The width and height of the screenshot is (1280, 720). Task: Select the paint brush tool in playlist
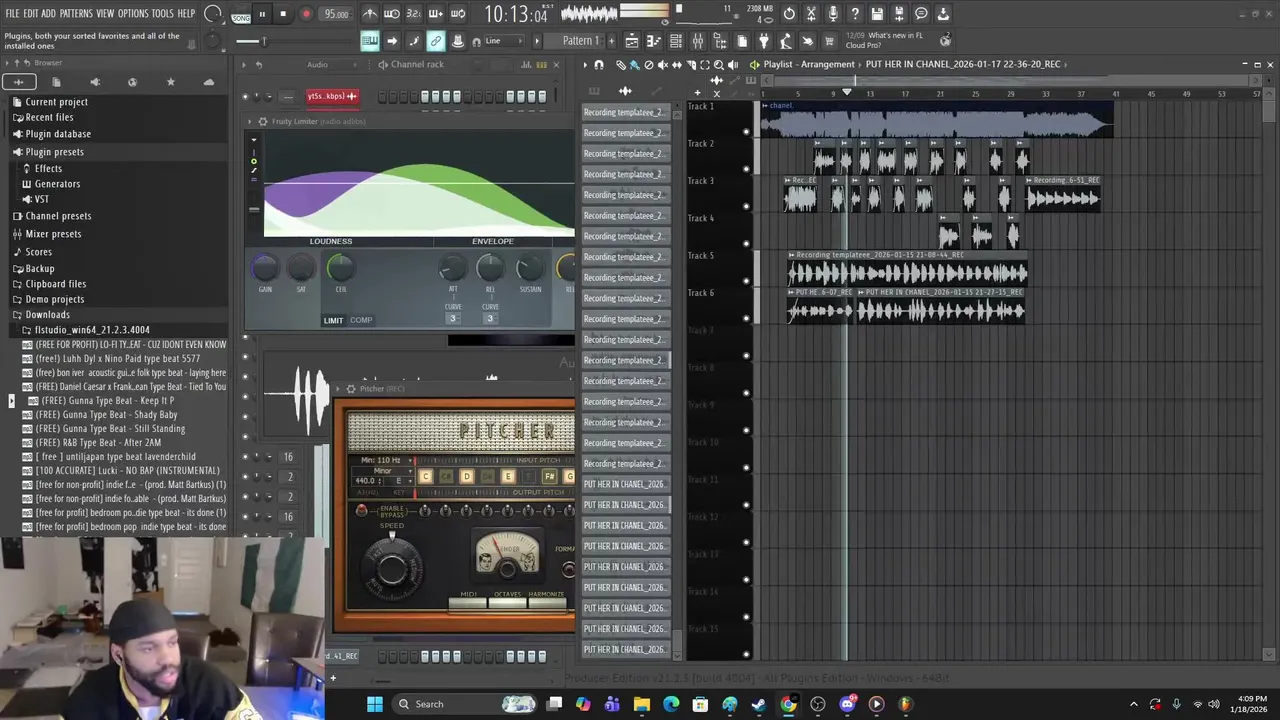tap(635, 65)
